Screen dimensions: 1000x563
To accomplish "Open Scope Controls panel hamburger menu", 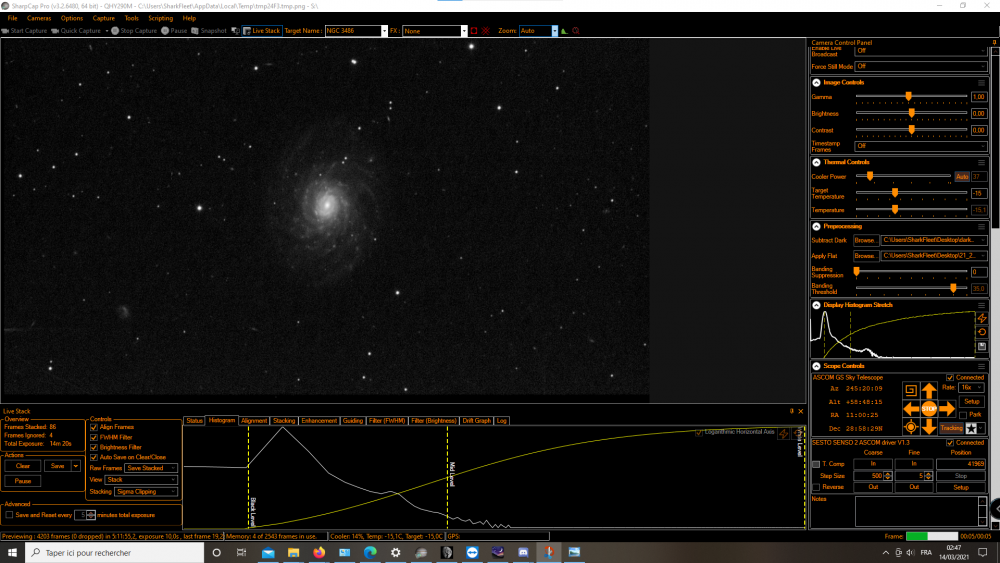I will 982,366.
